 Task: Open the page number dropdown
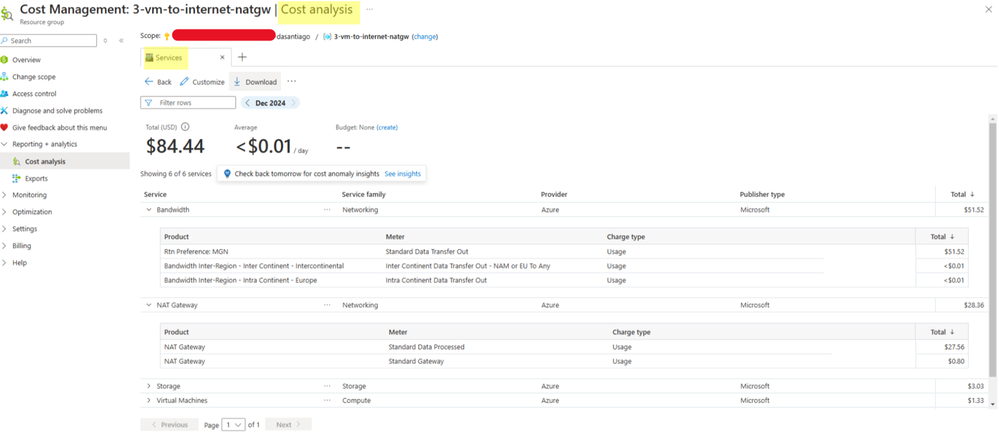coord(233,424)
